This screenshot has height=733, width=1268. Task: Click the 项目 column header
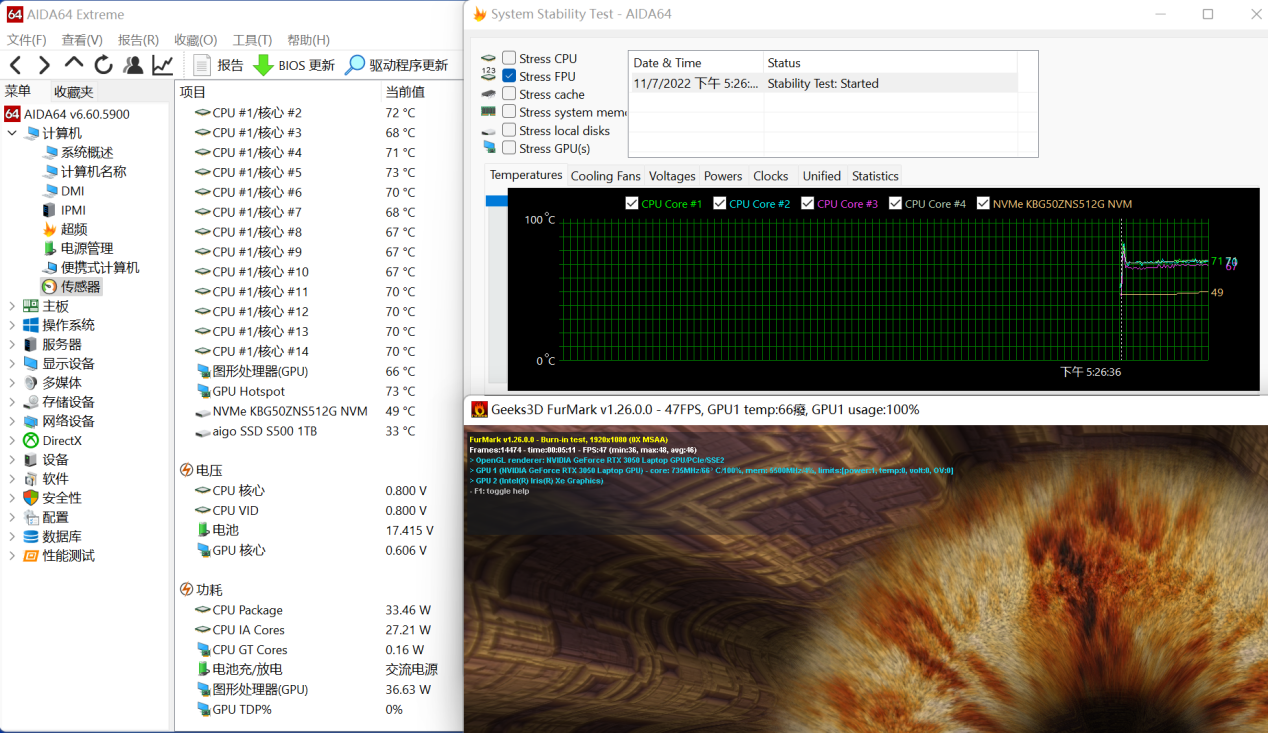point(276,92)
